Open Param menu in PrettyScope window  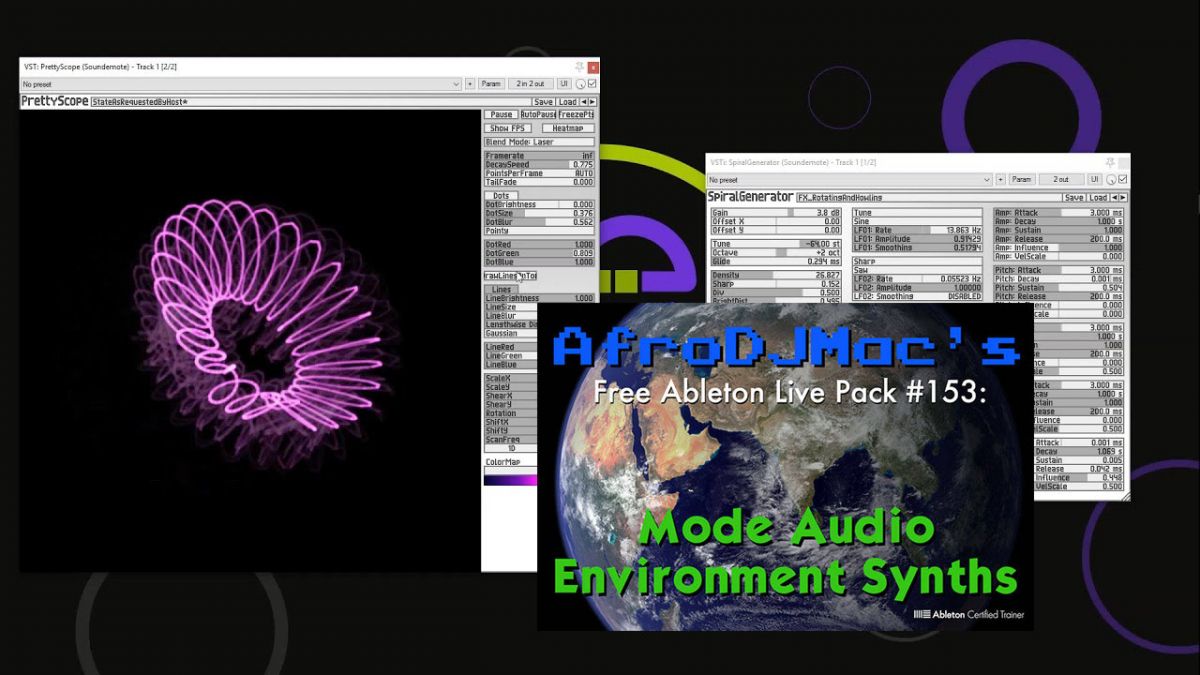[490, 84]
